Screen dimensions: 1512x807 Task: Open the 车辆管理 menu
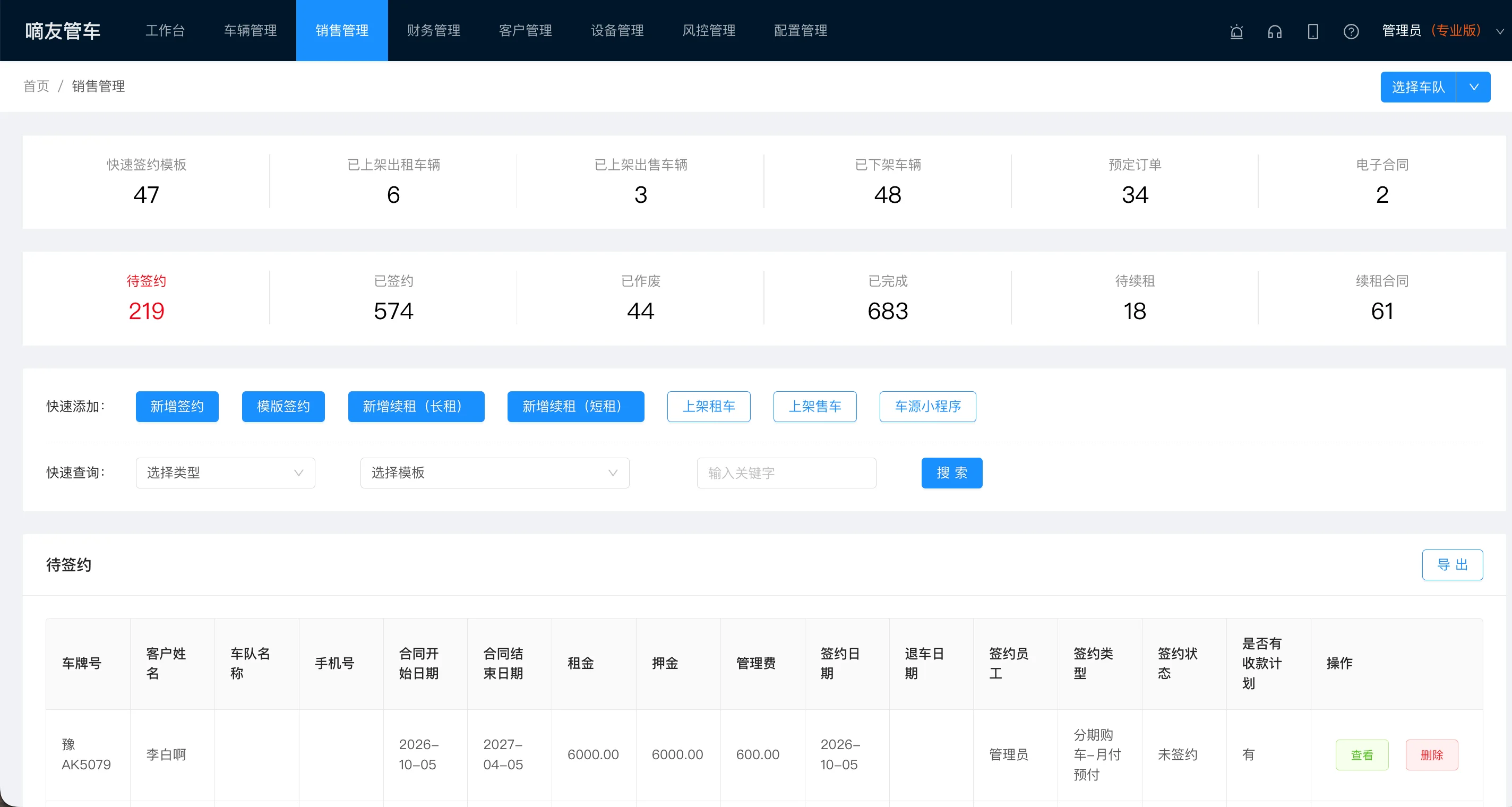[x=250, y=30]
